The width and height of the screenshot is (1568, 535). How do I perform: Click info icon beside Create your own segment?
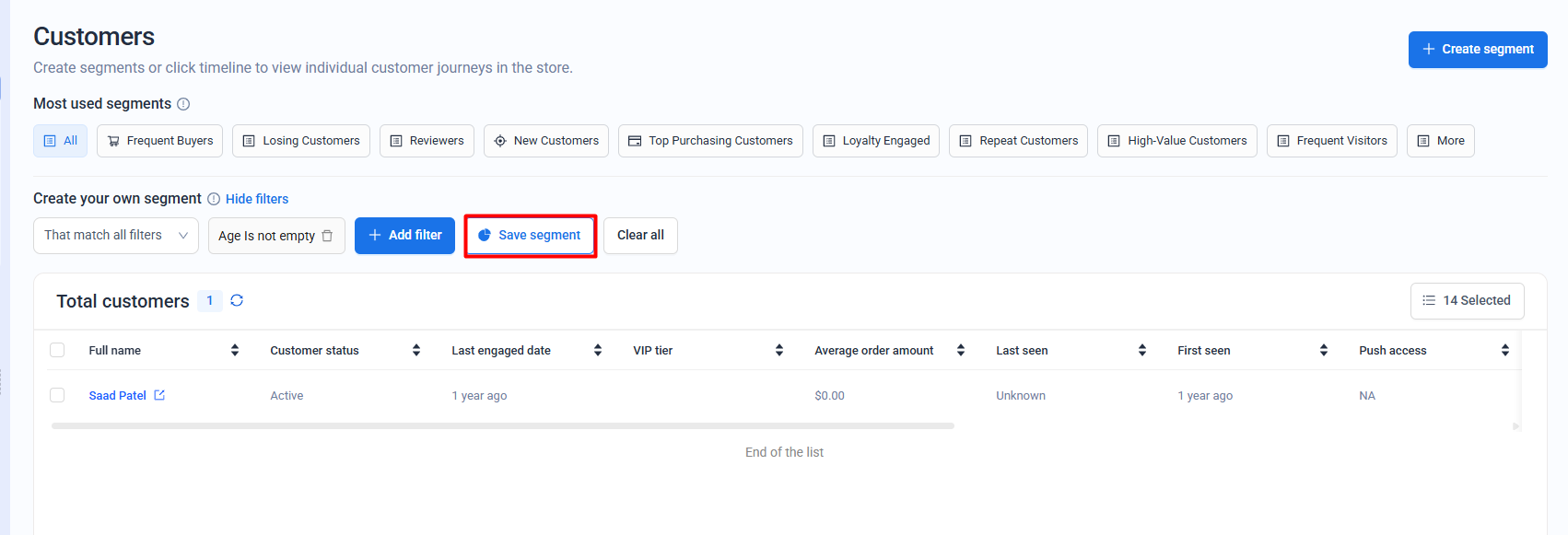click(x=214, y=199)
